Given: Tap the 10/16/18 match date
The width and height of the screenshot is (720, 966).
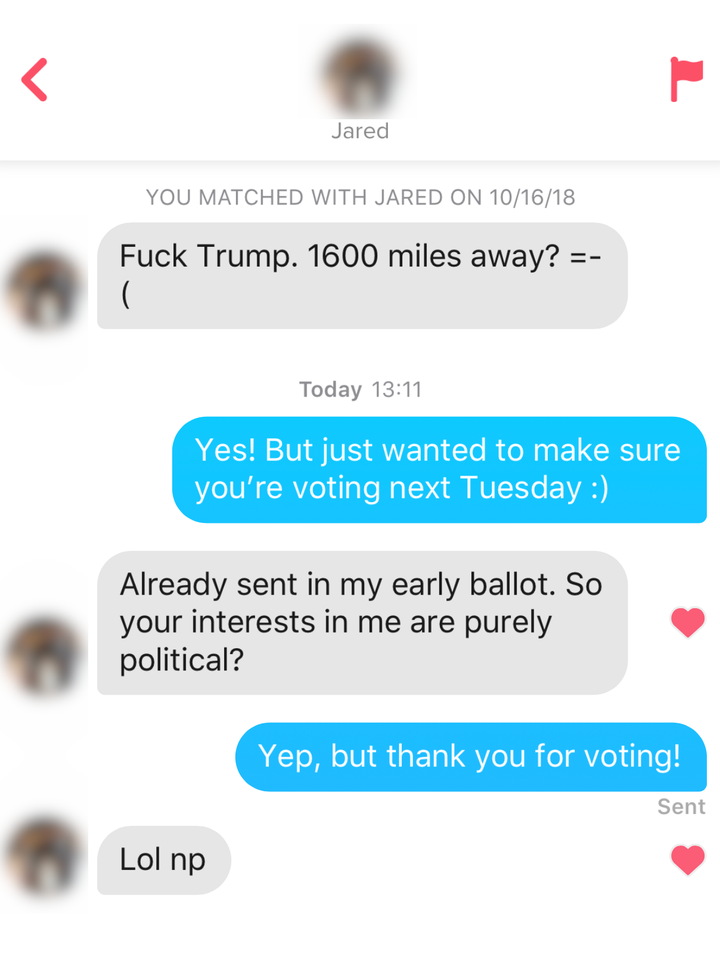Looking at the screenshot, I should coord(532,197).
